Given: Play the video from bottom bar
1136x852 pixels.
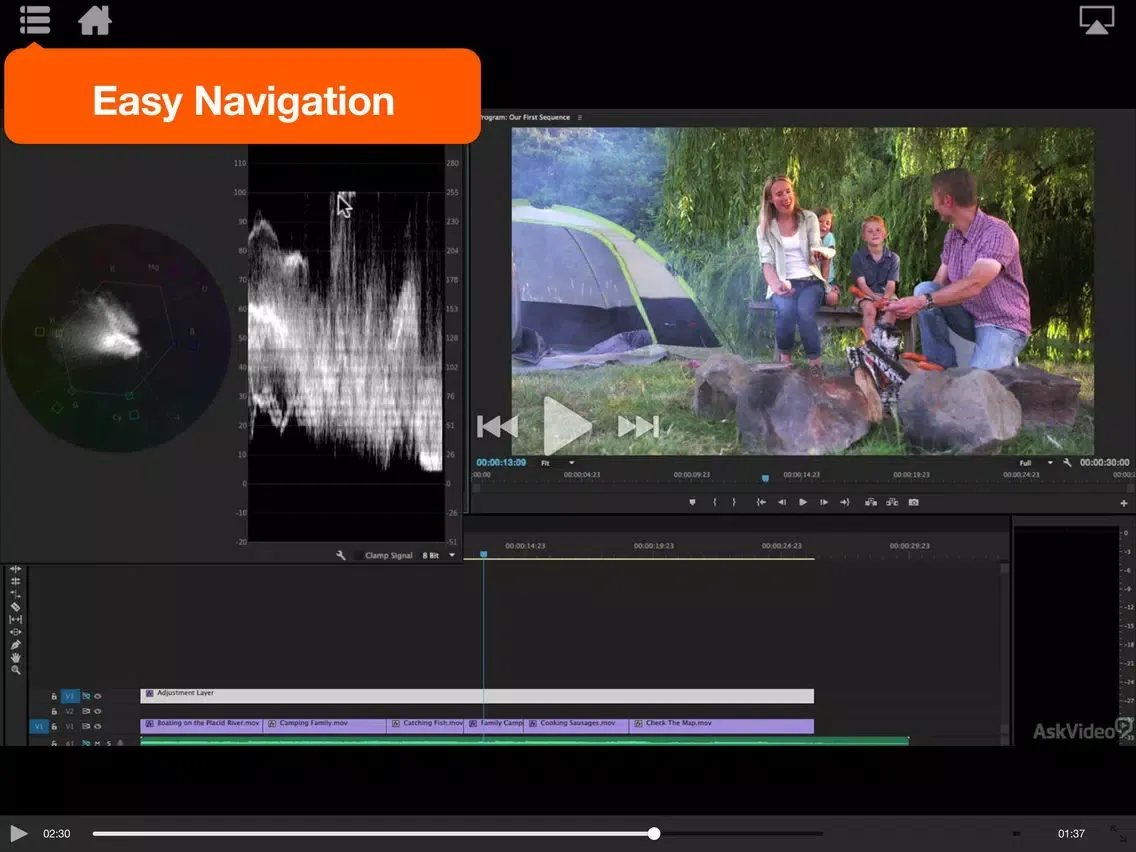Looking at the screenshot, I should (x=19, y=834).
